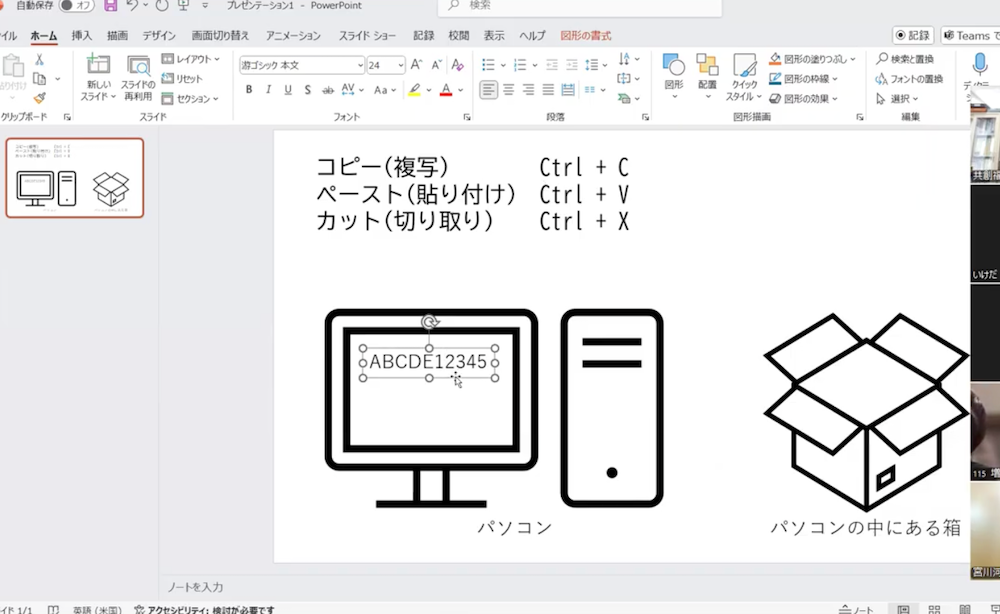This screenshot has width=1000, height=614.
Task: Toggle the AutoSave (自動保存) switch
Action: pos(77,6)
